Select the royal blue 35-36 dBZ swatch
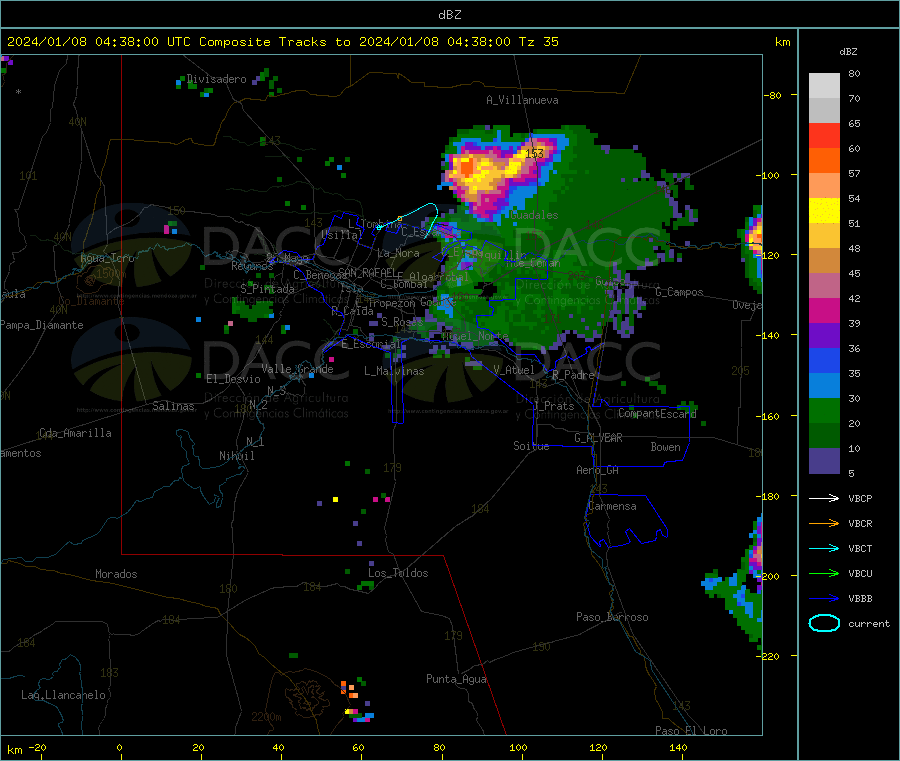This screenshot has width=900, height=761. coord(824,361)
